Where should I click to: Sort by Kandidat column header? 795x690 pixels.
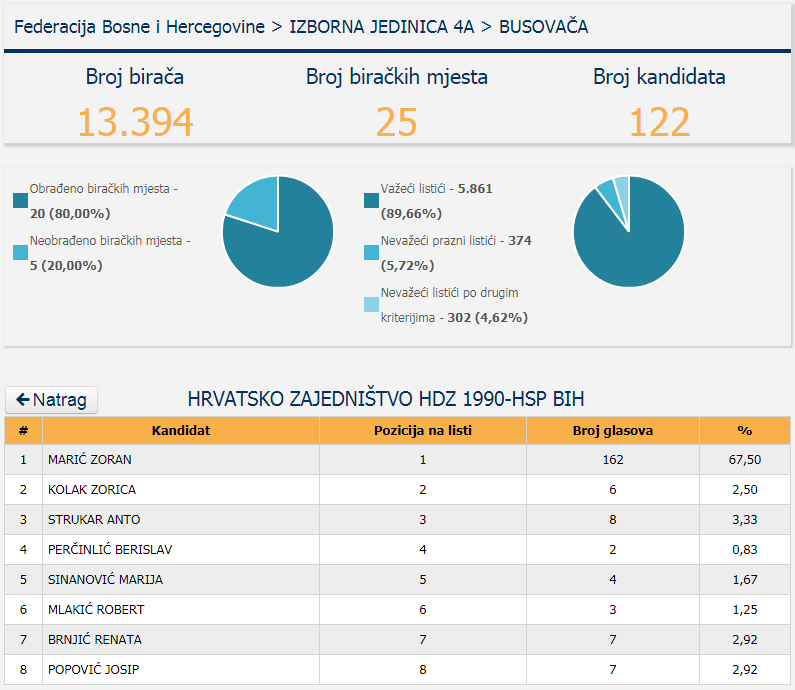coord(181,431)
